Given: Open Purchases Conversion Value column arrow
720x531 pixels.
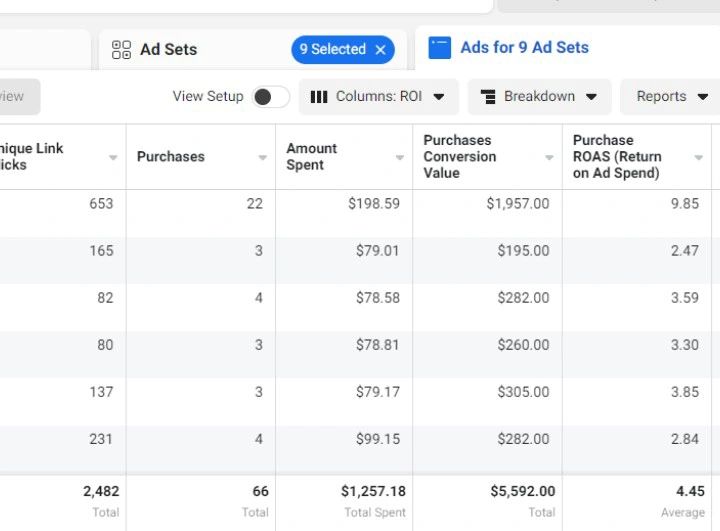Looking at the screenshot, I should [549, 158].
